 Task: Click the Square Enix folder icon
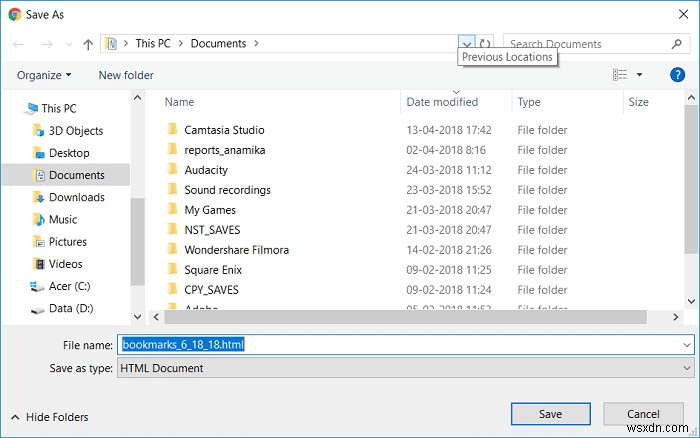[x=172, y=269]
